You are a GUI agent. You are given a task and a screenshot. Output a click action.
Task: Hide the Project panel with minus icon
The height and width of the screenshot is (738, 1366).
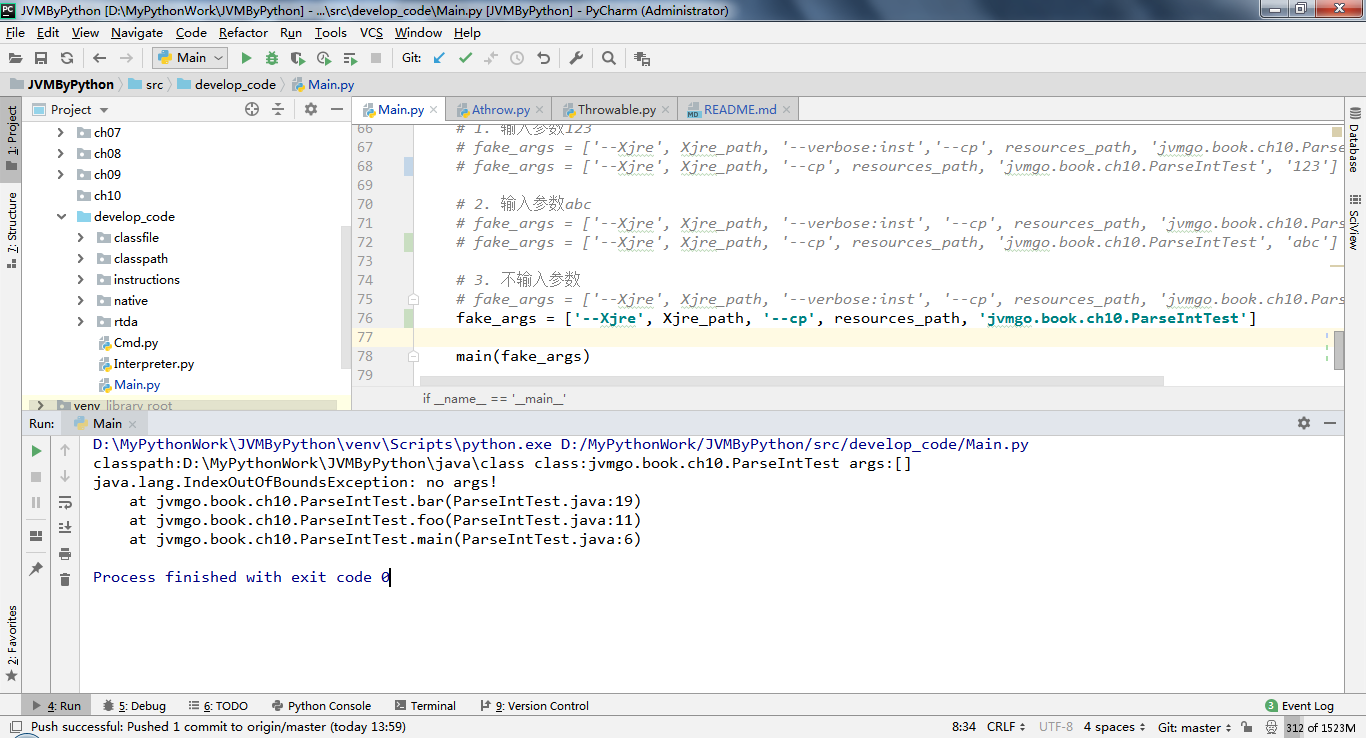tap(336, 109)
